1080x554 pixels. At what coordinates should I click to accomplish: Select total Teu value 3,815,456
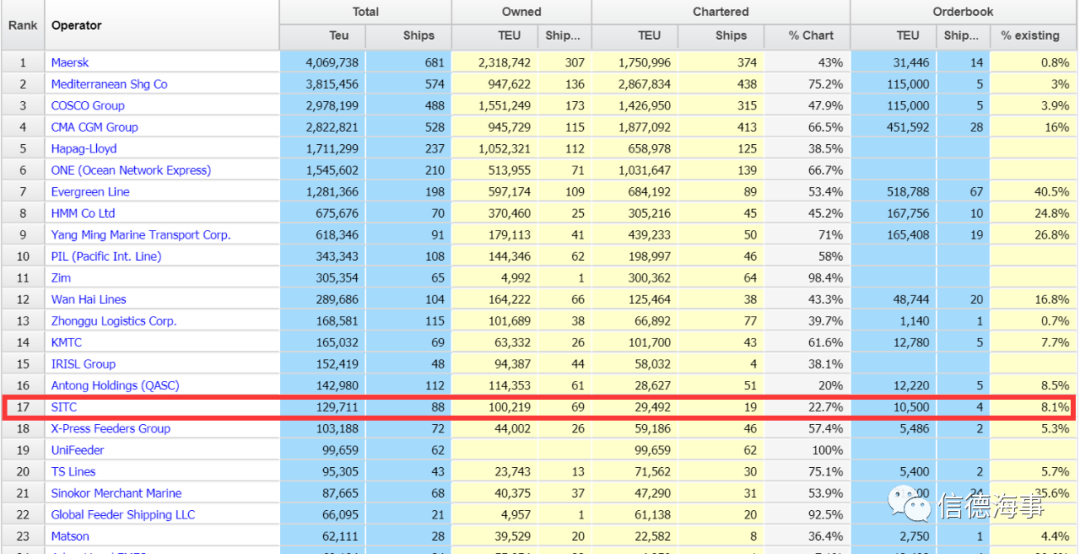tap(331, 84)
